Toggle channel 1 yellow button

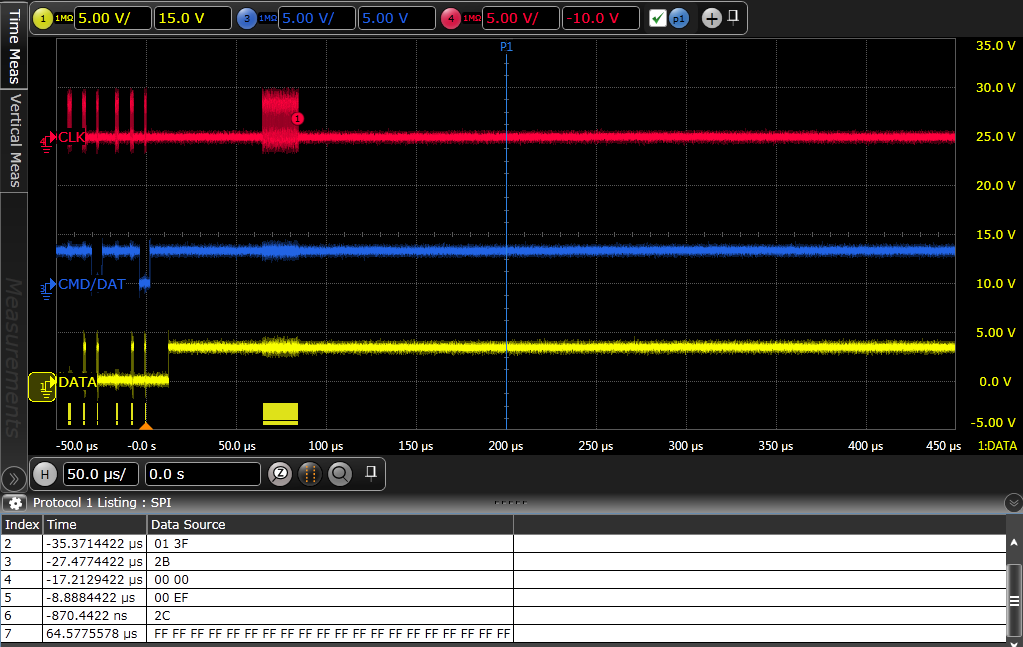[x=43, y=18]
